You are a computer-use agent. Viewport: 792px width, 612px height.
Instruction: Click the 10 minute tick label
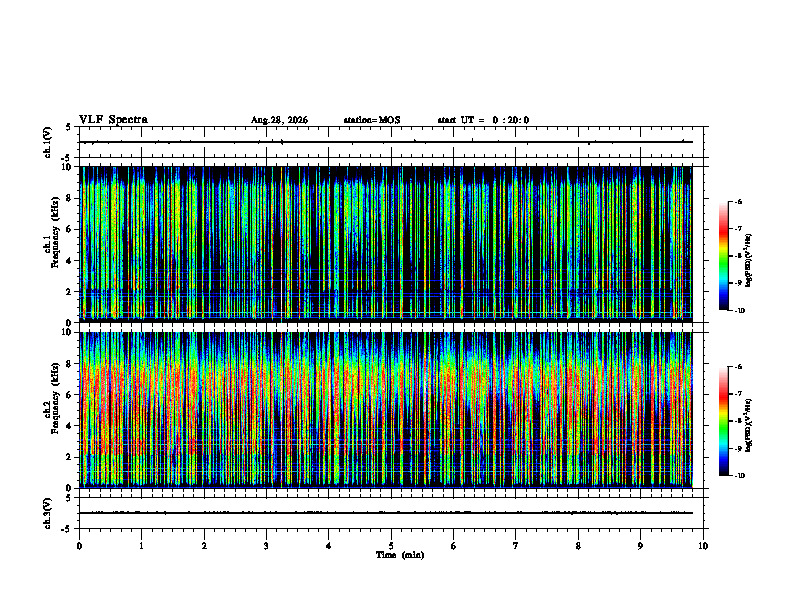(x=703, y=546)
